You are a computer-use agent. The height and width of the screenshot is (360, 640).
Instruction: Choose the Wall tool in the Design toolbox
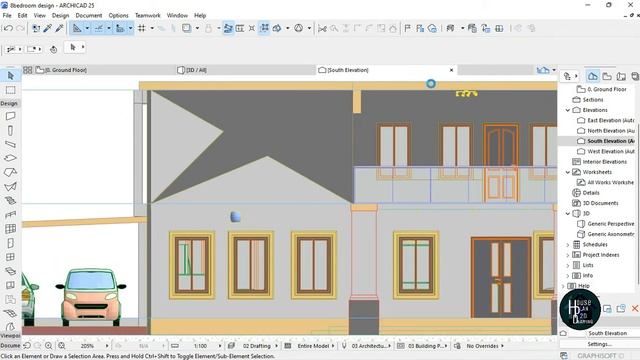(11, 116)
